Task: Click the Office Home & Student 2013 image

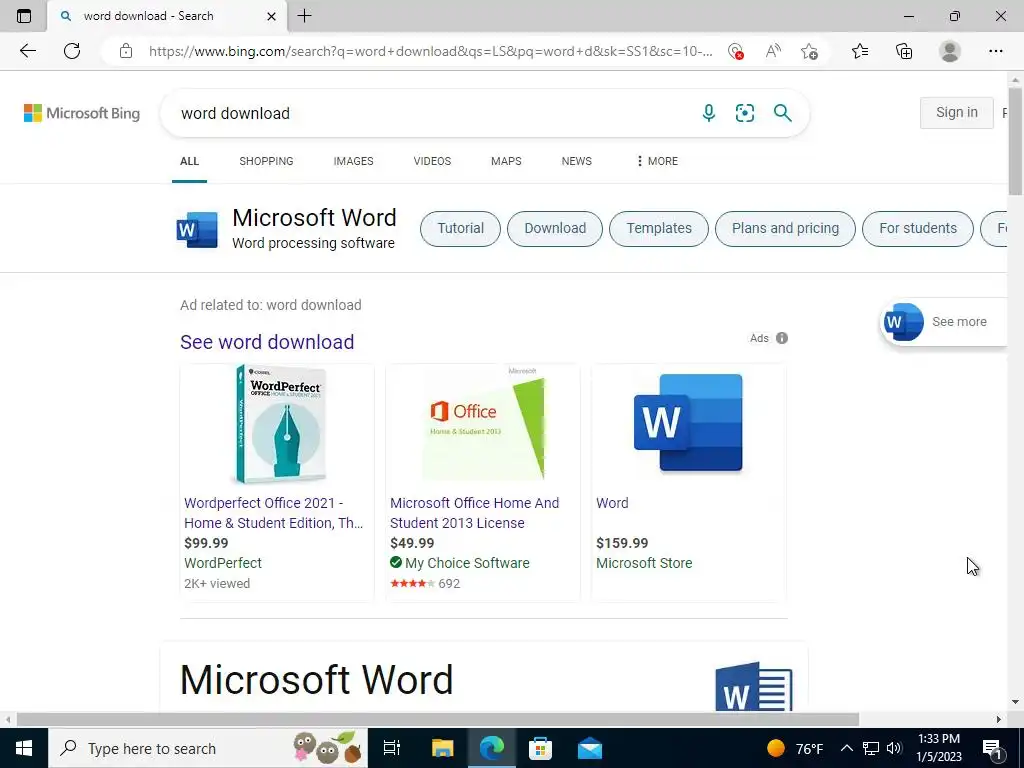Action: [483, 424]
